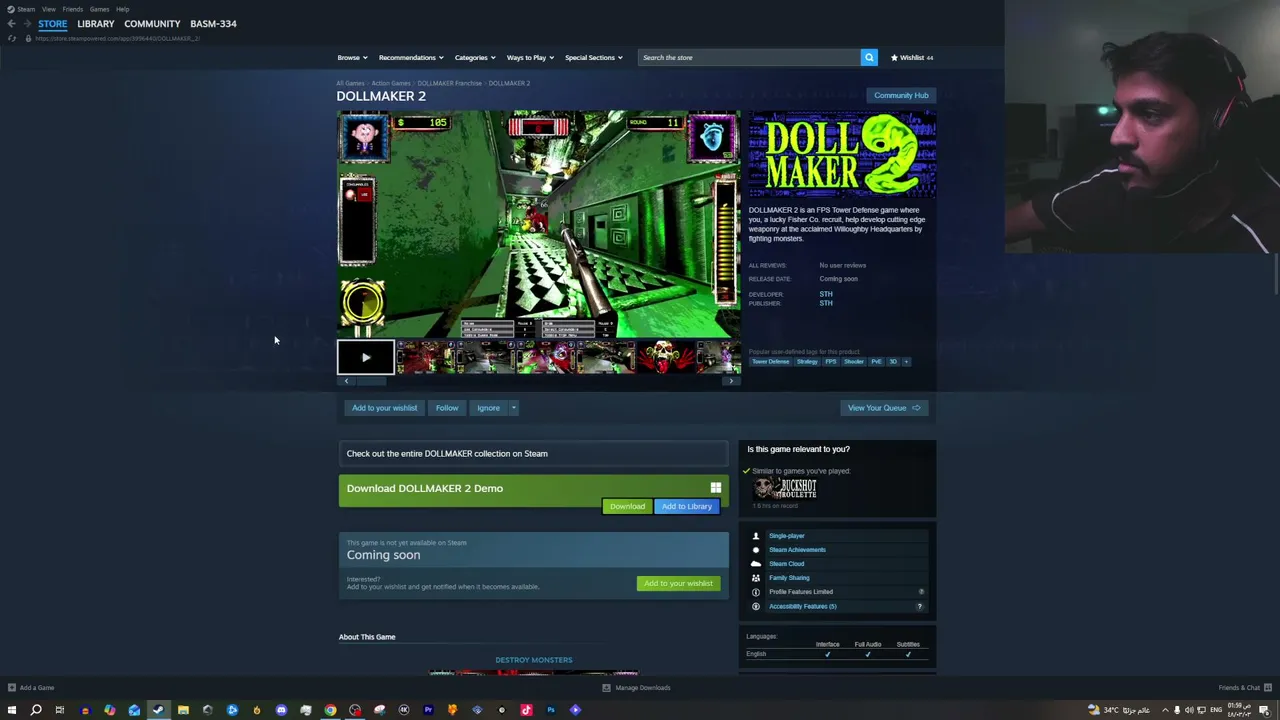
Task: Focus the Search the store field
Action: (749, 57)
